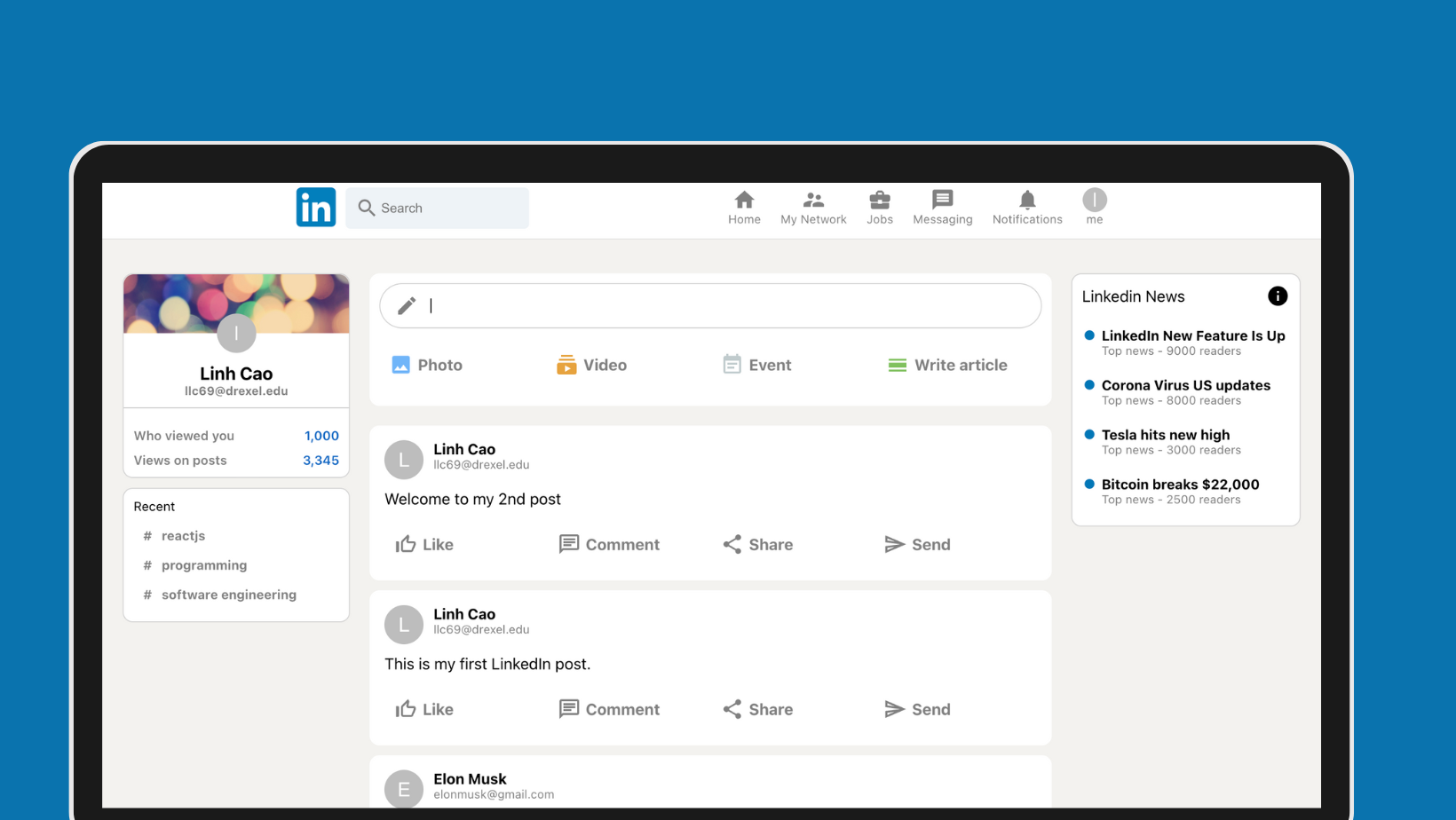This screenshot has height=820, width=1456.
Task: Open 'LinkedIn New Feature Is Up' news
Action: [1193, 335]
